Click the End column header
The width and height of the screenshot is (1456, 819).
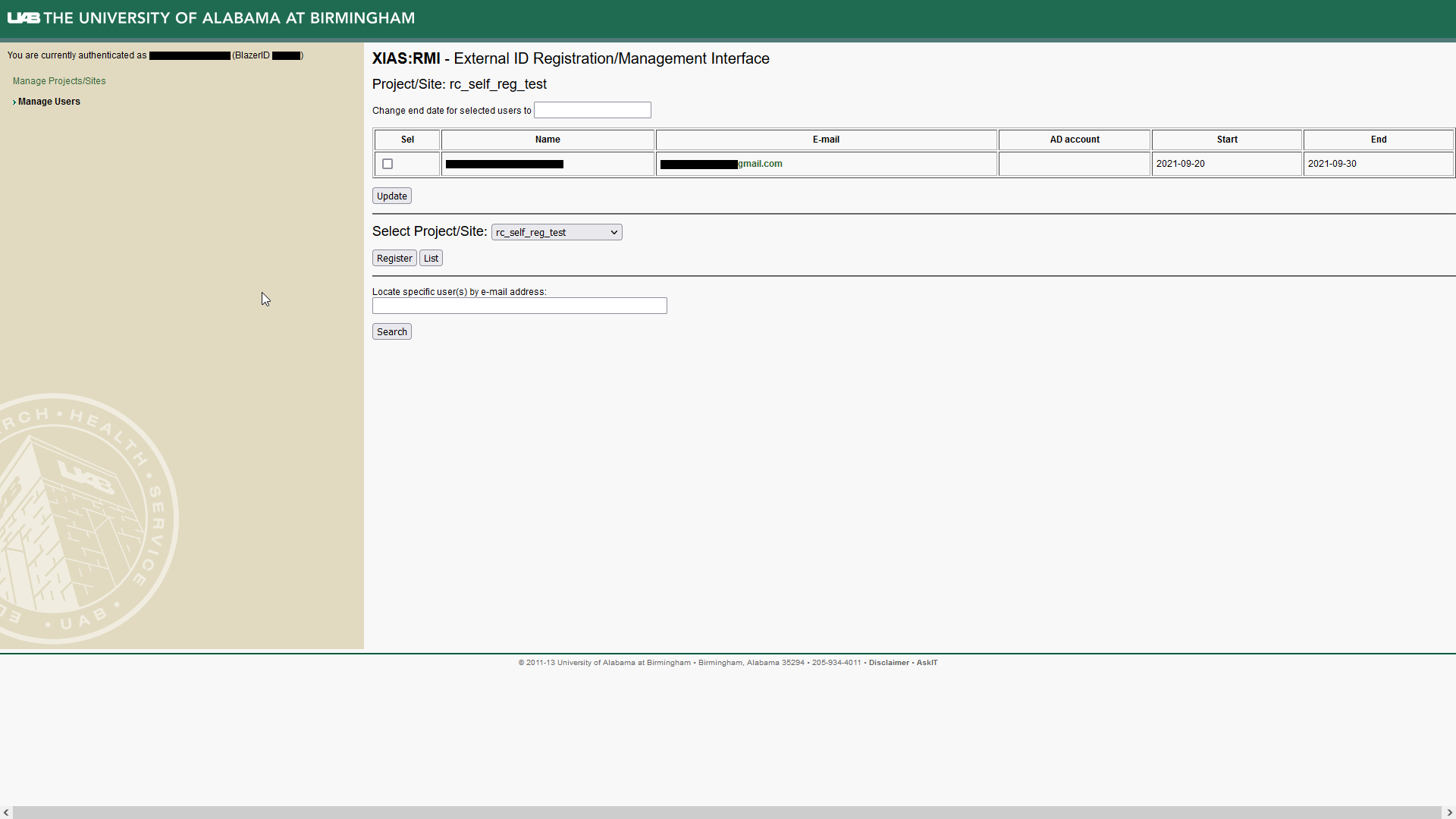click(x=1379, y=140)
